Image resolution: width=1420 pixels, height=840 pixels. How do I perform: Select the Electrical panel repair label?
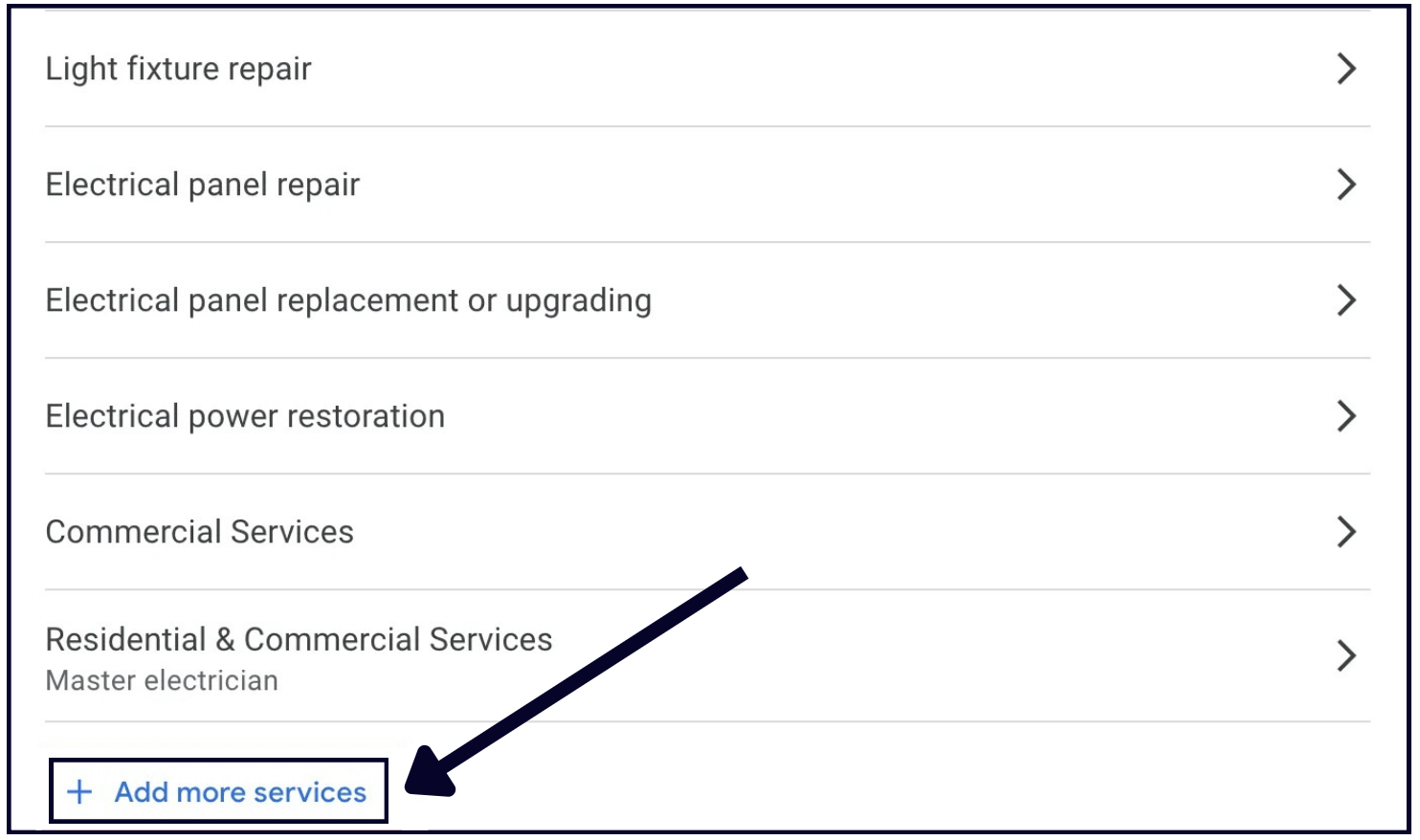coord(203,185)
